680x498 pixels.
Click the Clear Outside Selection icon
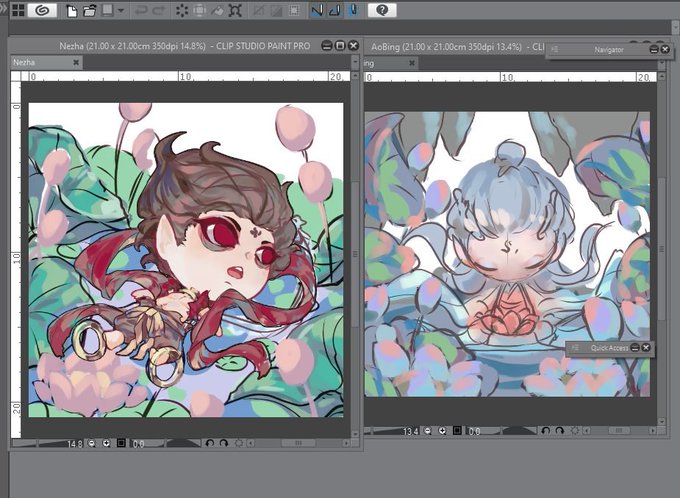(199, 11)
